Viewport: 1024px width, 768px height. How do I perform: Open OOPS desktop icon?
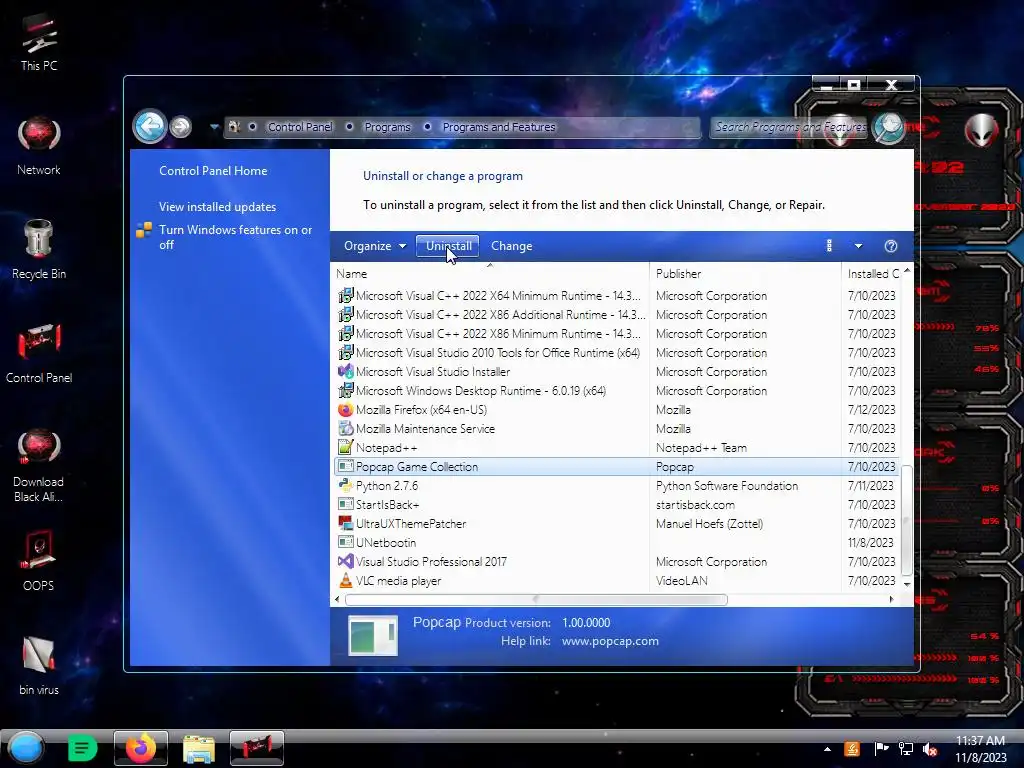39,562
